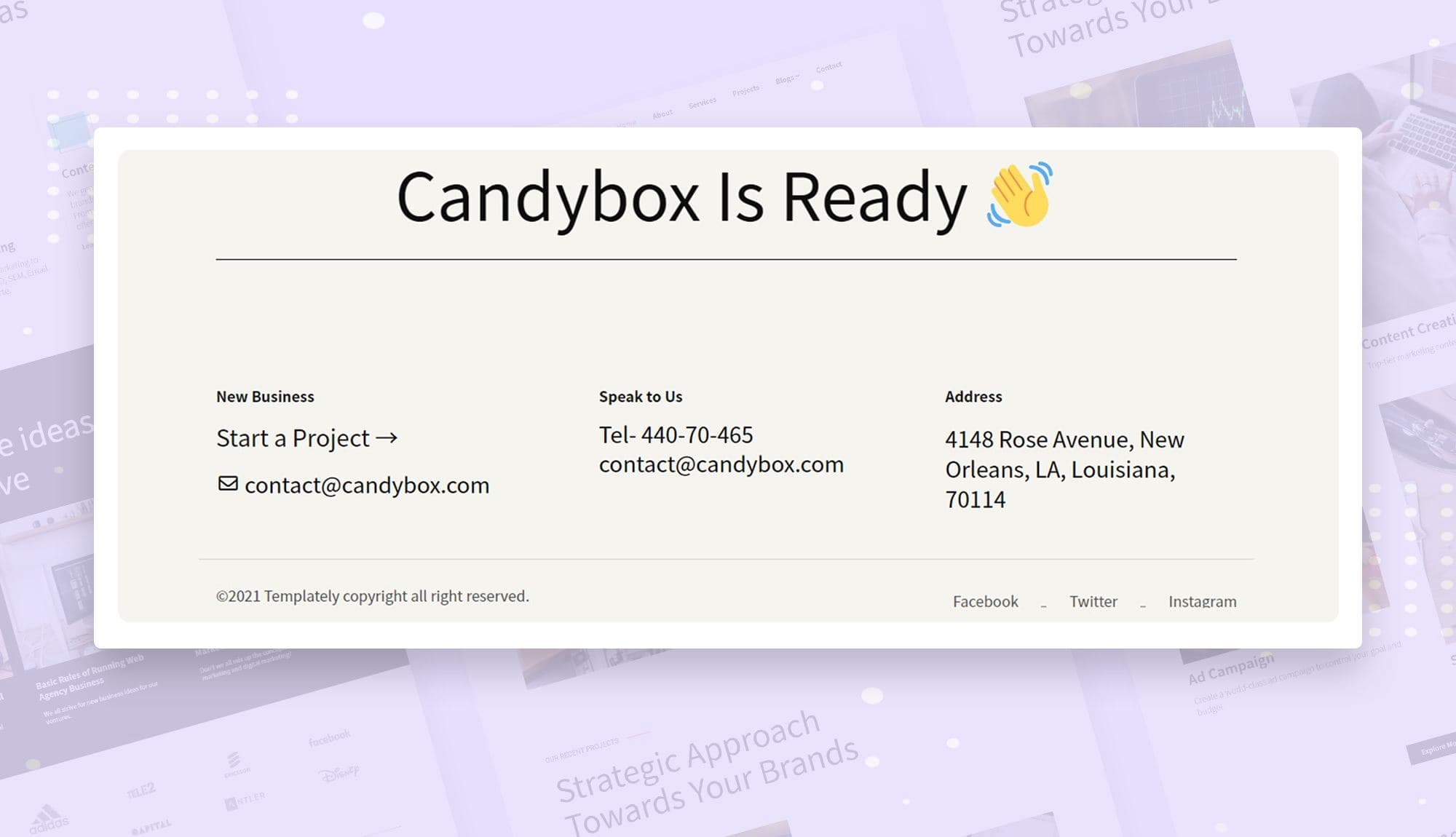Image resolution: width=1456 pixels, height=837 pixels.
Task: Click the Templately copyright notice
Action: tap(372, 595)
